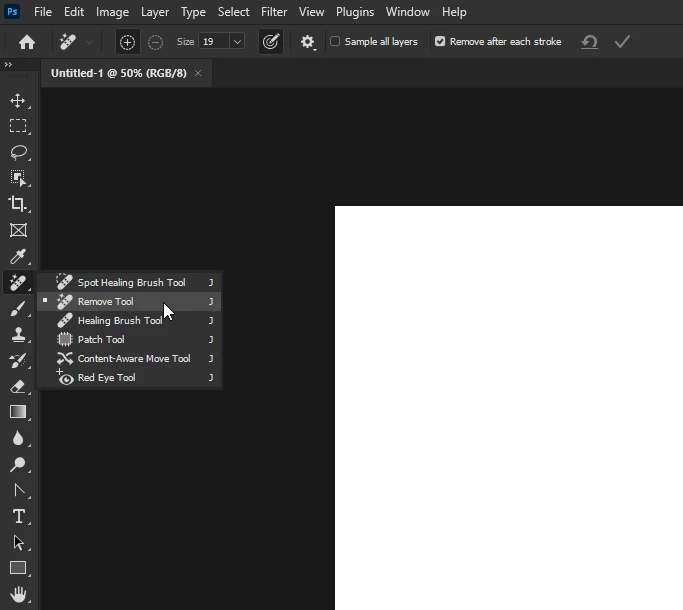
Task: Click the Home button in the options bar
Action: (x=27, y=42)
